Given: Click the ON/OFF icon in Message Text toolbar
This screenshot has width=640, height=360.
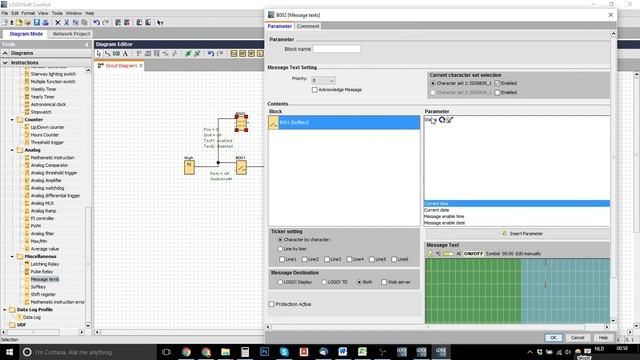Looking at the screenshot, I should tap(473, 253).
